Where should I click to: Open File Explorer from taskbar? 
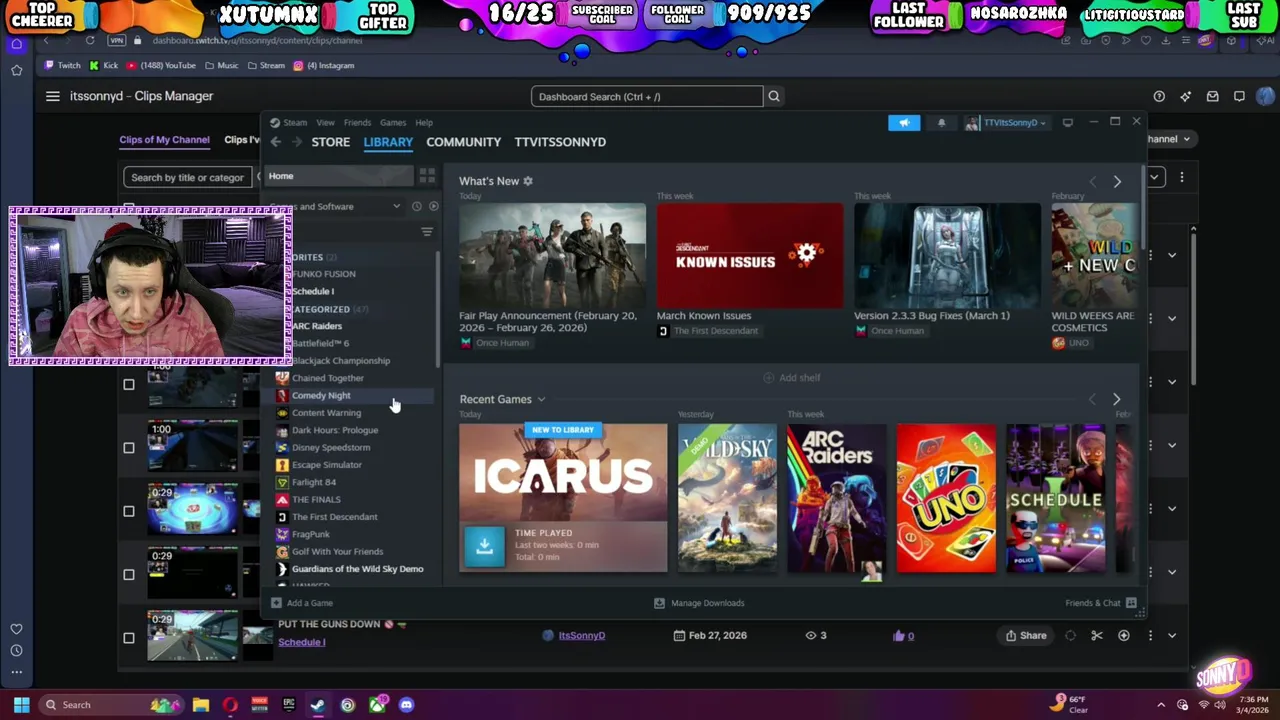tap(201, 705)
